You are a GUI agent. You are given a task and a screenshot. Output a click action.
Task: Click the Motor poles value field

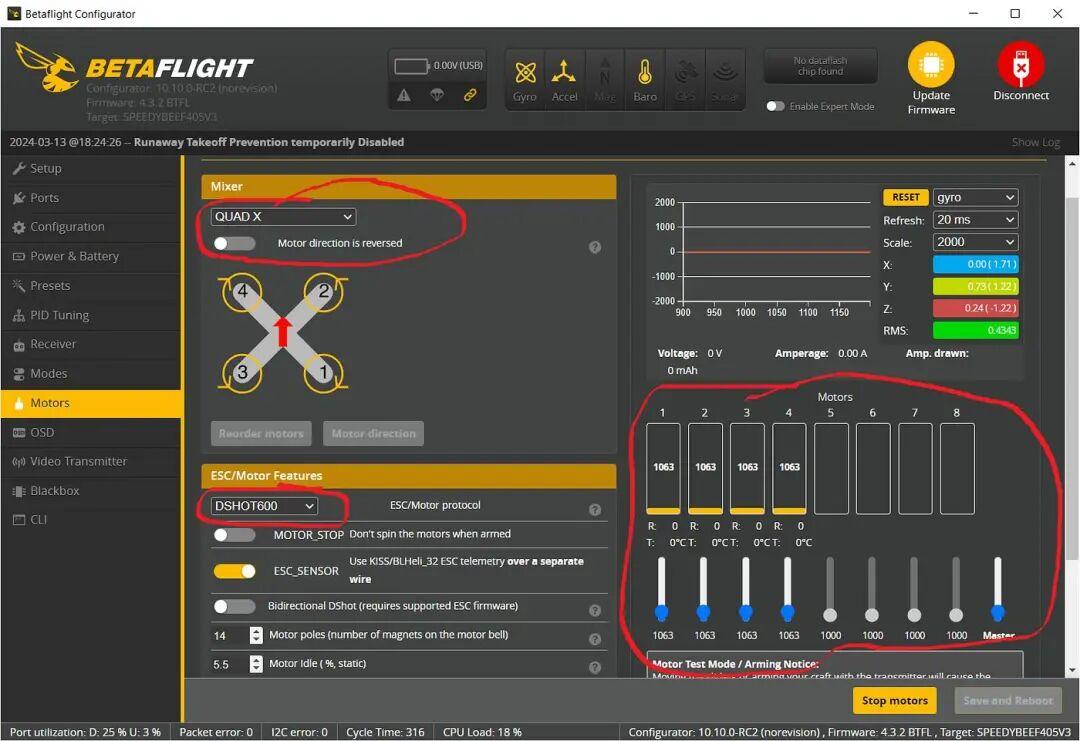point(230,635)
